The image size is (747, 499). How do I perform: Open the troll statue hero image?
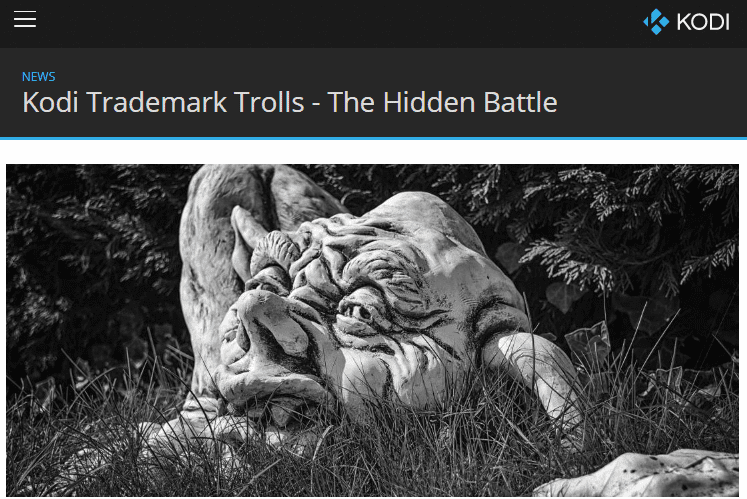click(x=373, y=330)
